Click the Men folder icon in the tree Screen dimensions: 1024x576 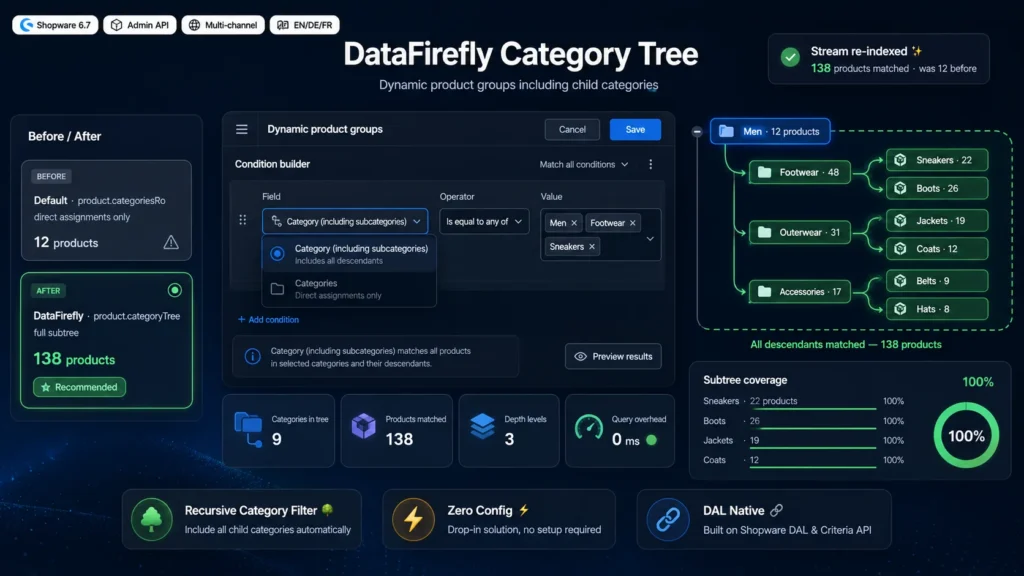pyautogui.click(x=726, y=131)
